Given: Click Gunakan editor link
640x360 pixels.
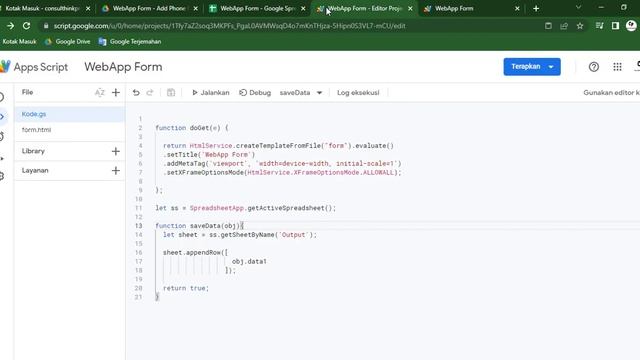Looking at the screenshot, I should coord(611,93).
